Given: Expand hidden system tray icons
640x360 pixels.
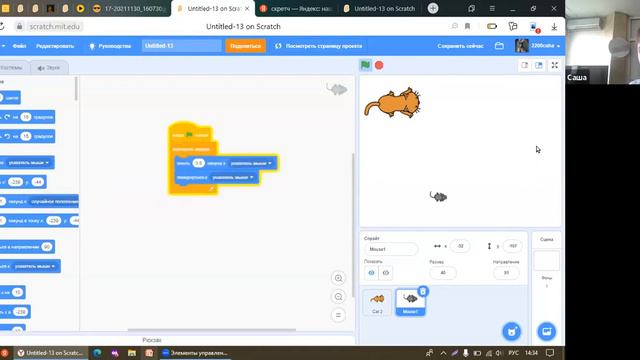Looking at the screenshot, I should [x=443, y=353].
